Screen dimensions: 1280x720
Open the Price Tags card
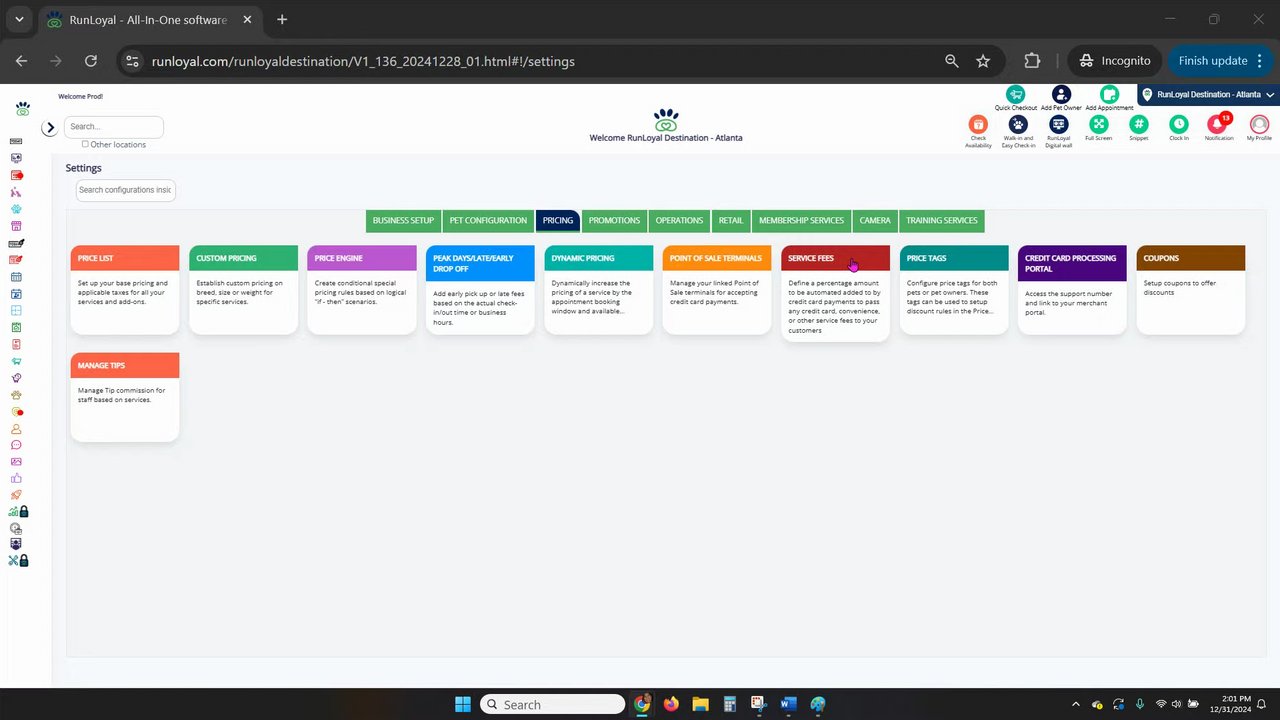point(954,289)
